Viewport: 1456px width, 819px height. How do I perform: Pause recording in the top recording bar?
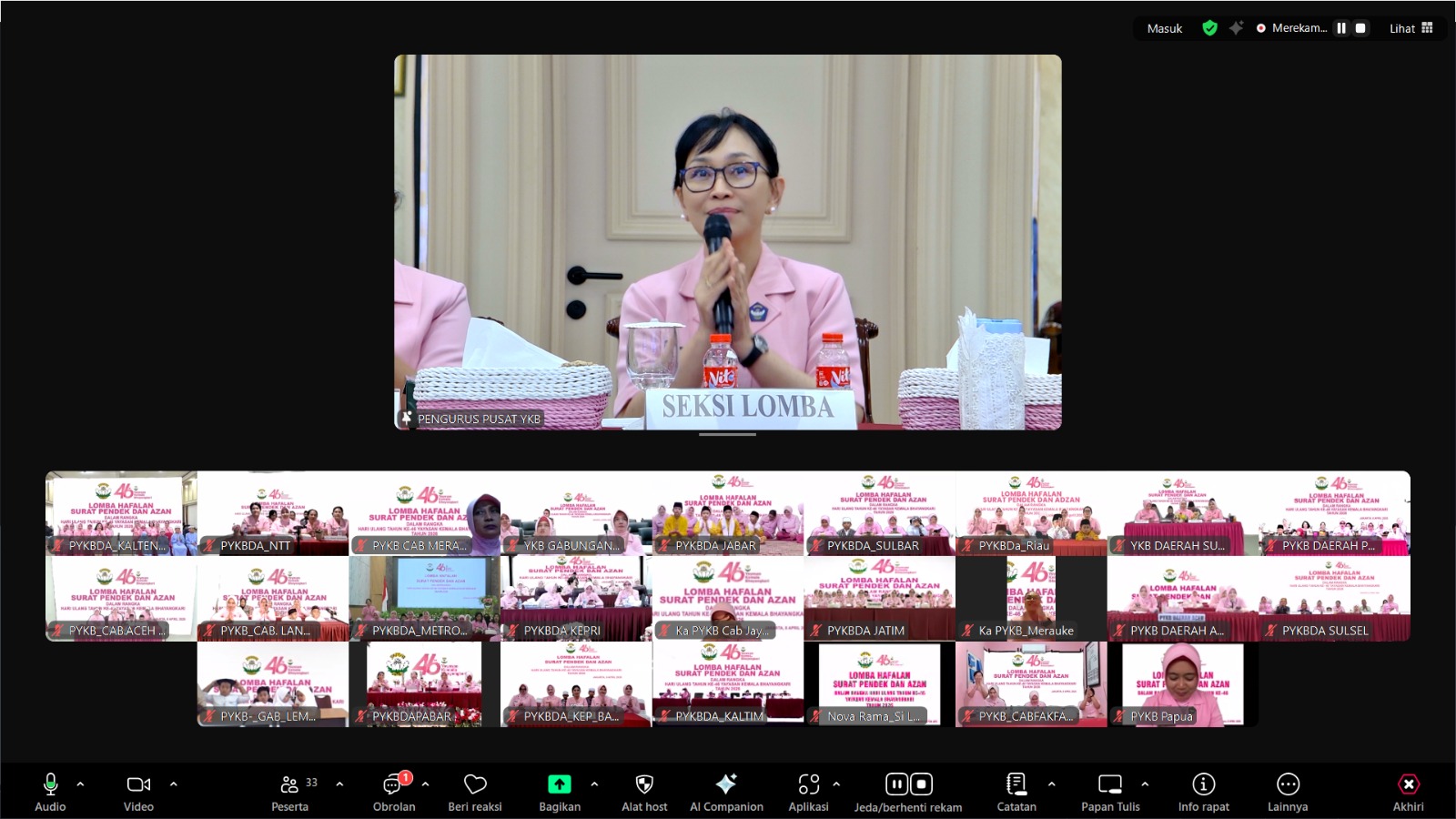[x=1341, y=28]
